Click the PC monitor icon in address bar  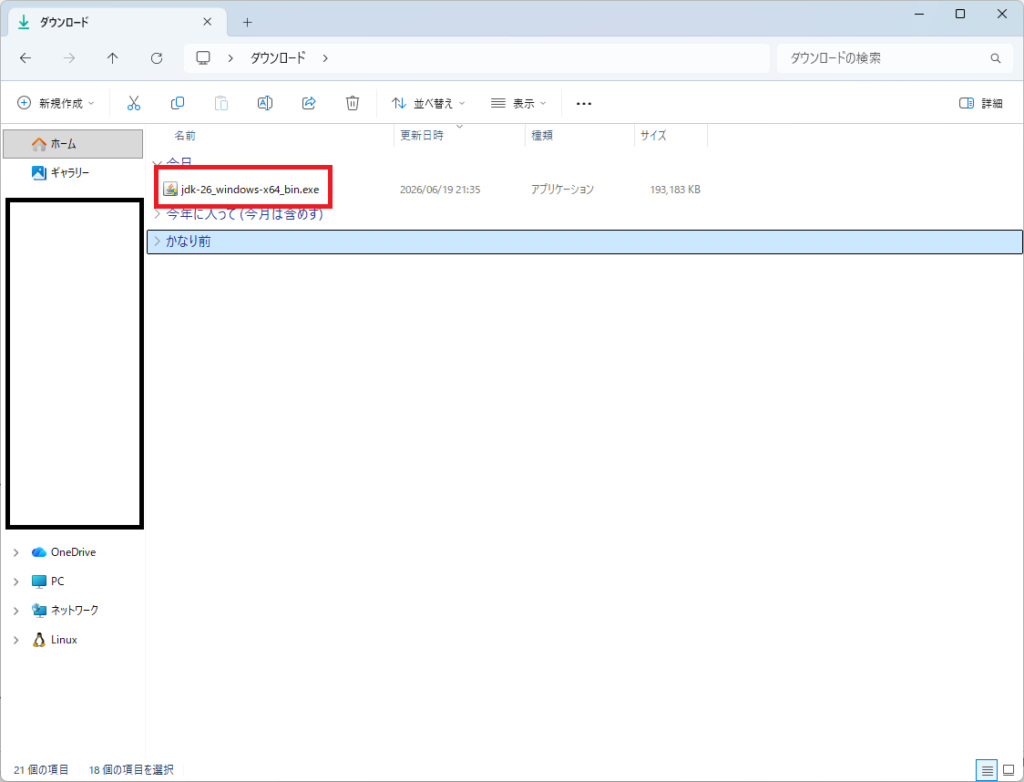203,58
